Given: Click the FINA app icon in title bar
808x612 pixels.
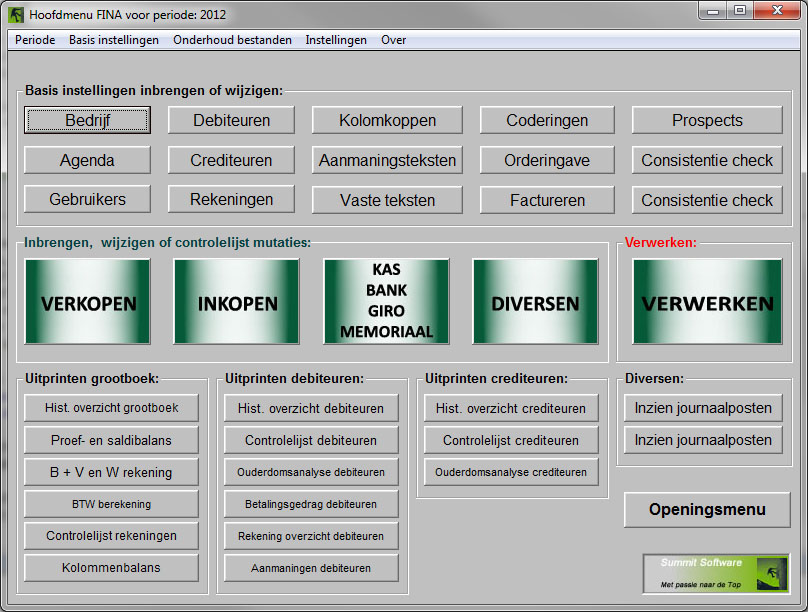Looking at the screenshot, I should 16,14.
